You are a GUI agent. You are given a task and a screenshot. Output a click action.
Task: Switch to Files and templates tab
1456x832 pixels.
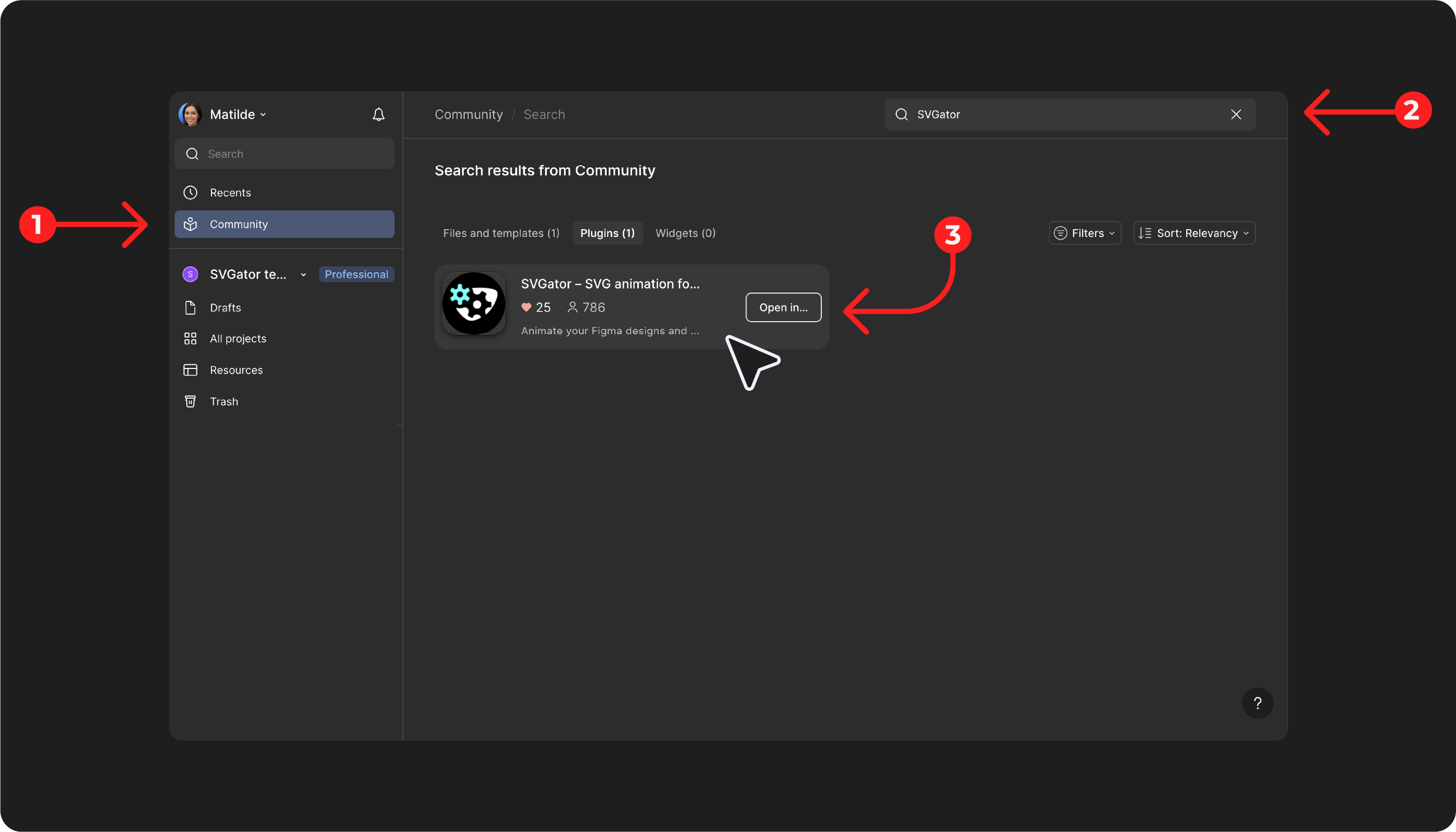tap(501, 233)
